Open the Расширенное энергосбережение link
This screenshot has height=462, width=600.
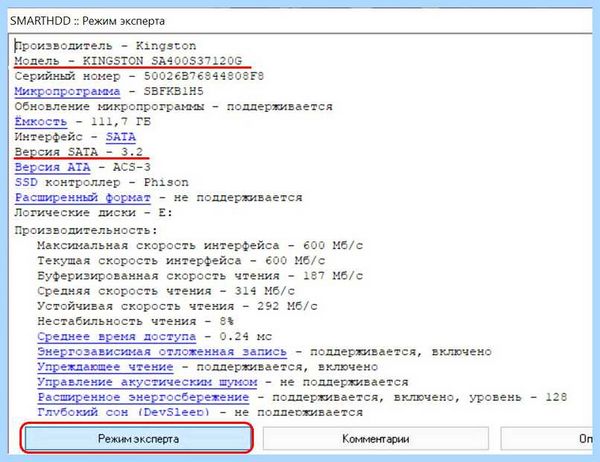(x=143, y=397)
